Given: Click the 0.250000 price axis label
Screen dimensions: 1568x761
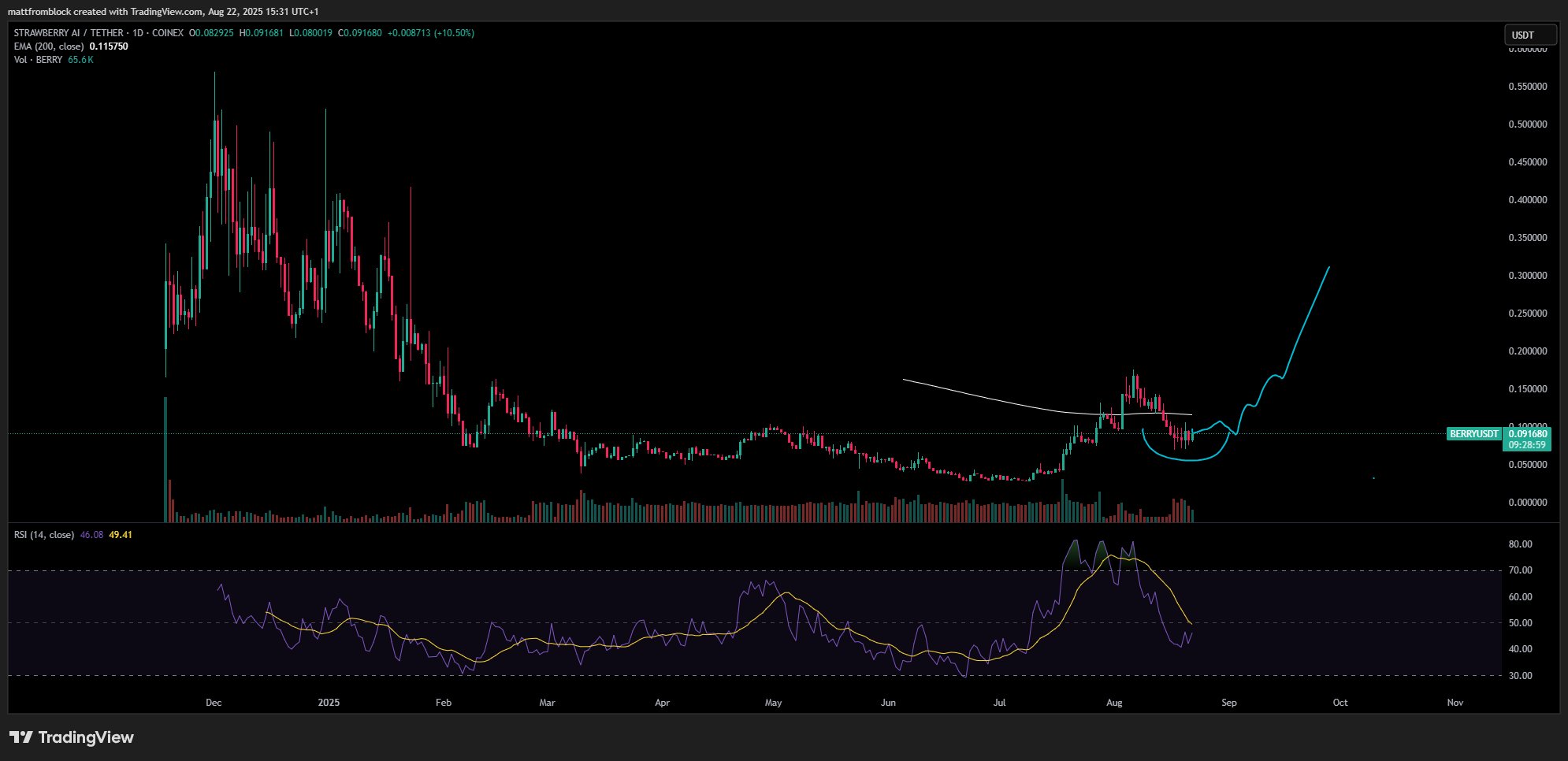Looking at the screenshot, I should [1528, 314].
